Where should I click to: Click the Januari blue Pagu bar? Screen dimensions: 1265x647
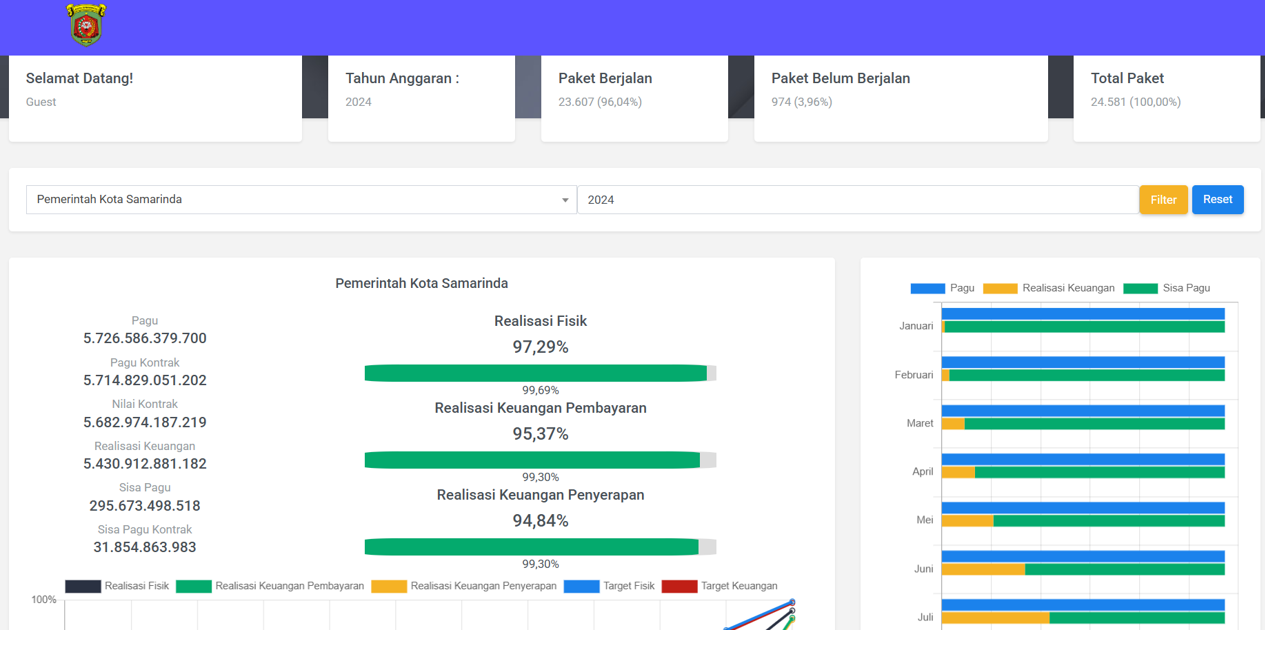[1083, 314]
